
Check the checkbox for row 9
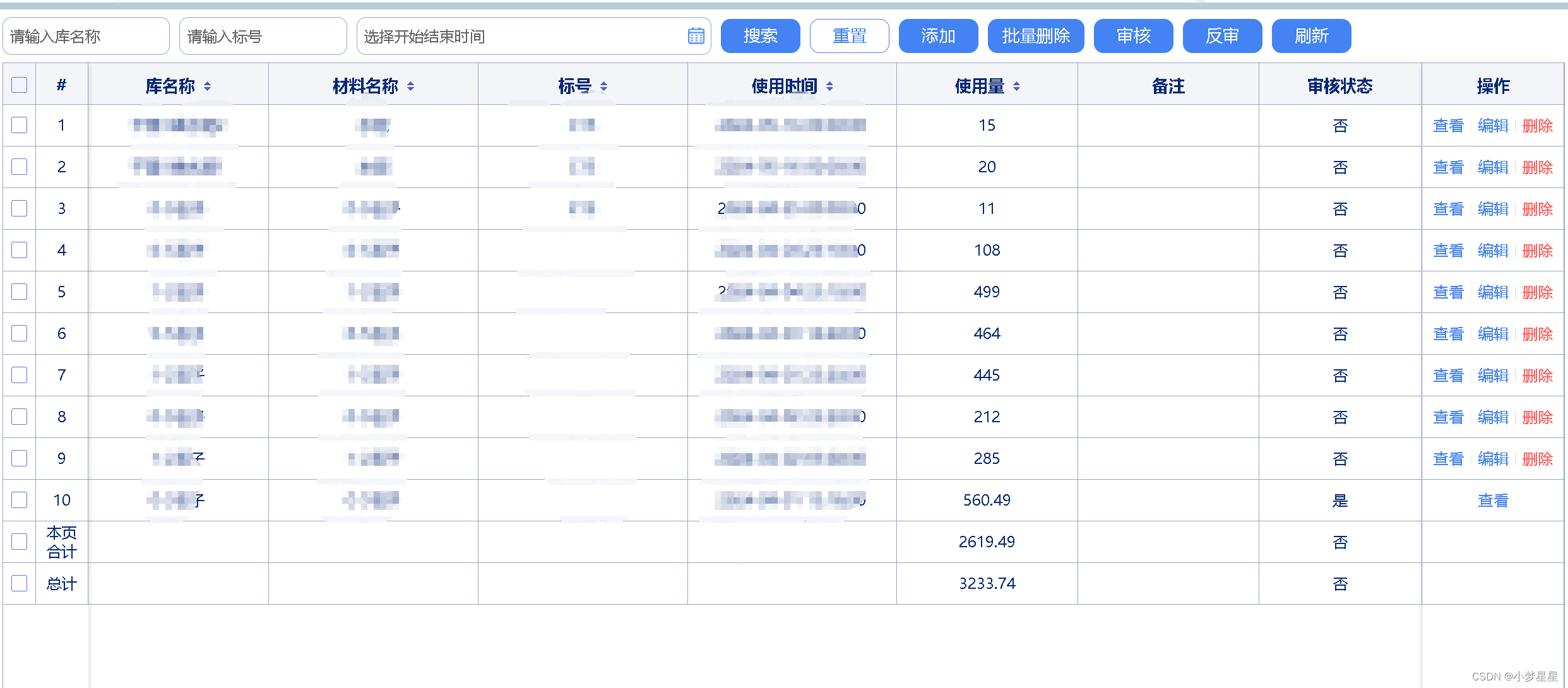[x=20, y=458]
